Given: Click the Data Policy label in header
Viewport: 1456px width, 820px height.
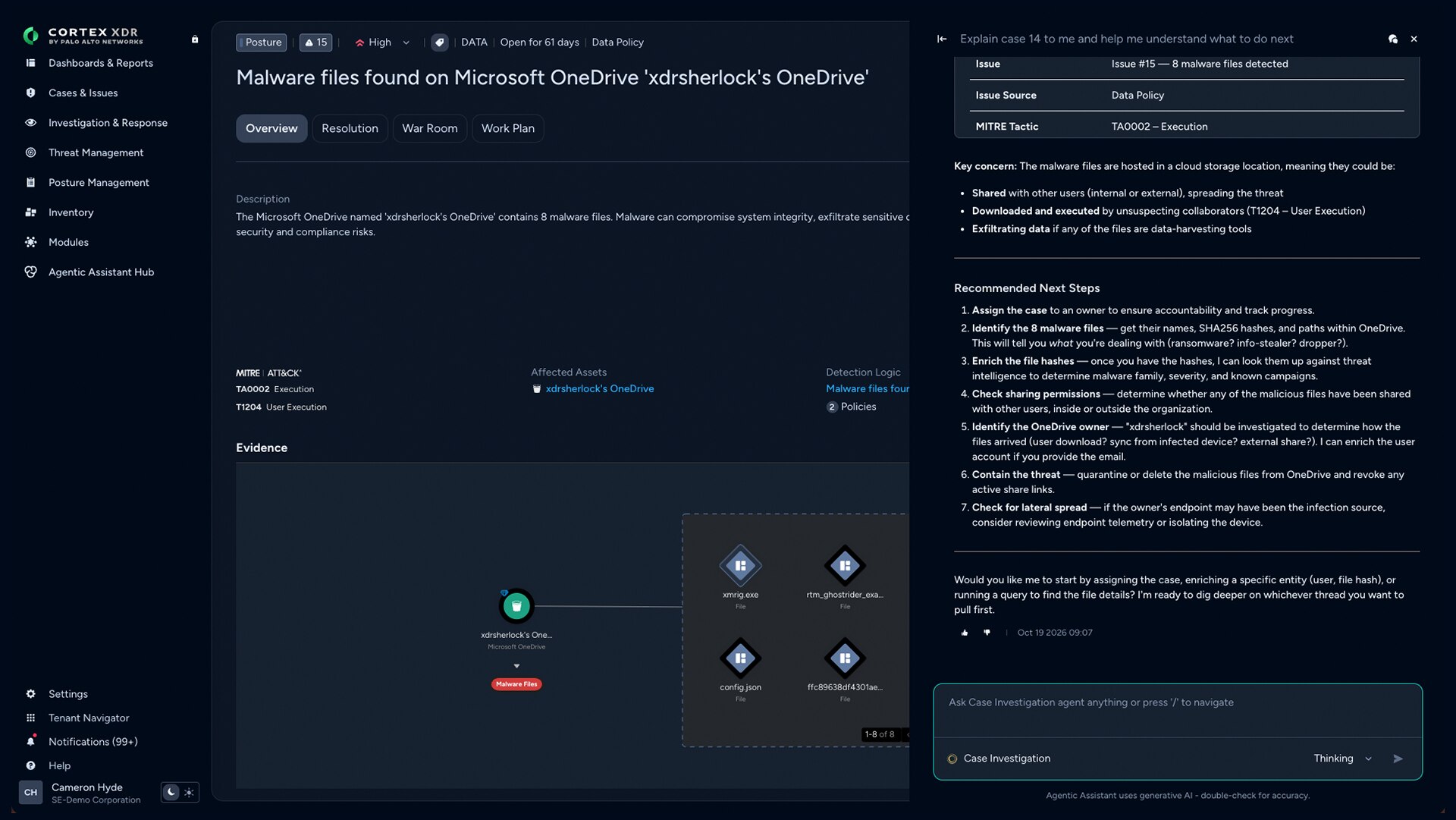Looking at the screenshot, I should tap(617, 42).
